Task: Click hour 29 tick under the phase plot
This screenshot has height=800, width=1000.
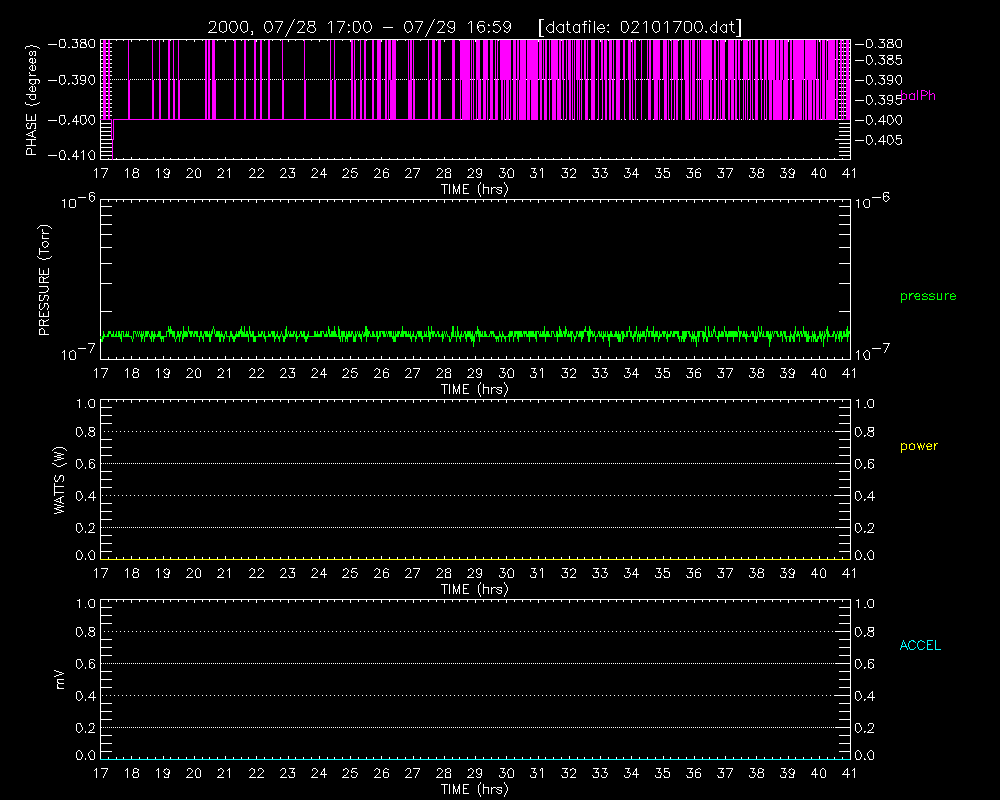Action: [x=475, y=174]
